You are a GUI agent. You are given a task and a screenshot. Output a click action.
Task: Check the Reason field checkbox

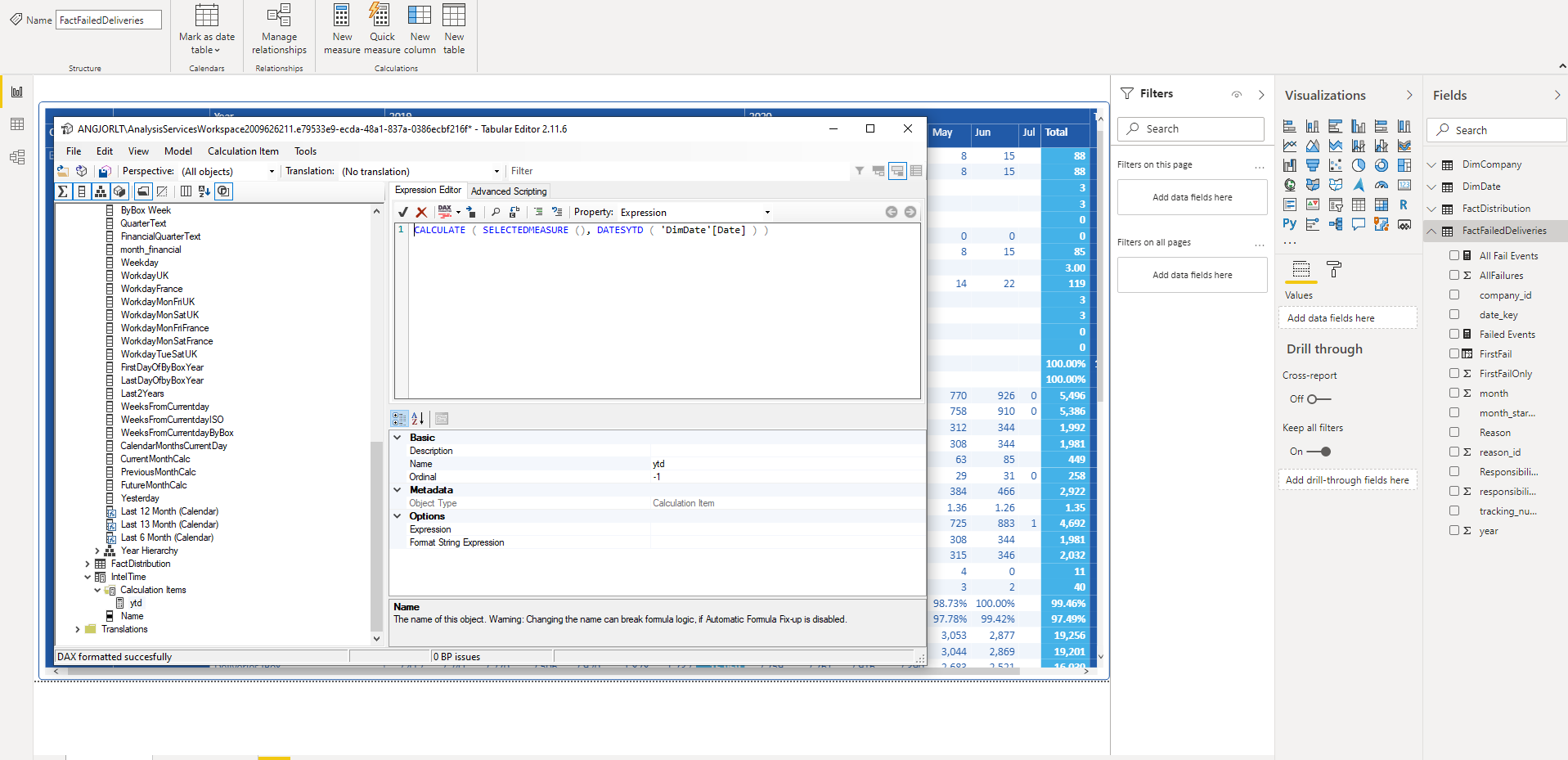tap(1455, 432)
